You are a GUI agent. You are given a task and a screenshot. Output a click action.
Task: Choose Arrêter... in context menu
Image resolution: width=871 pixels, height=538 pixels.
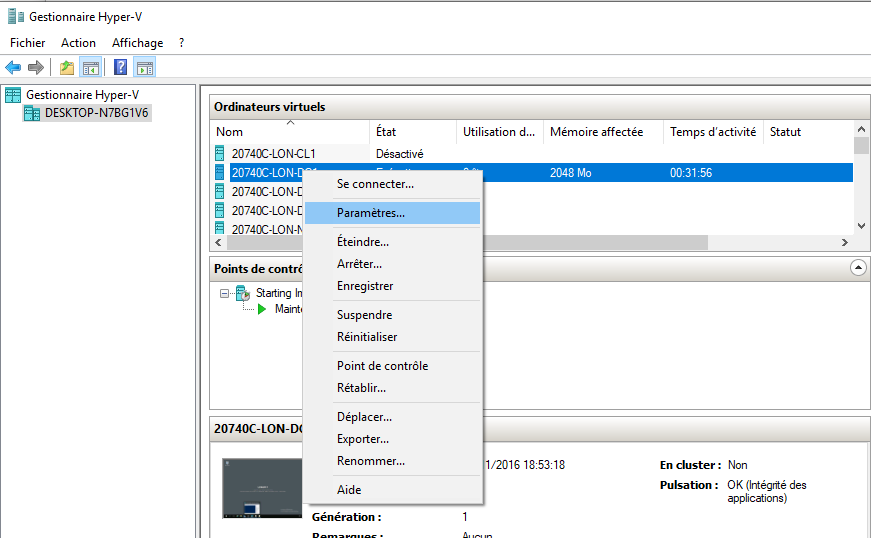[393, 264]
